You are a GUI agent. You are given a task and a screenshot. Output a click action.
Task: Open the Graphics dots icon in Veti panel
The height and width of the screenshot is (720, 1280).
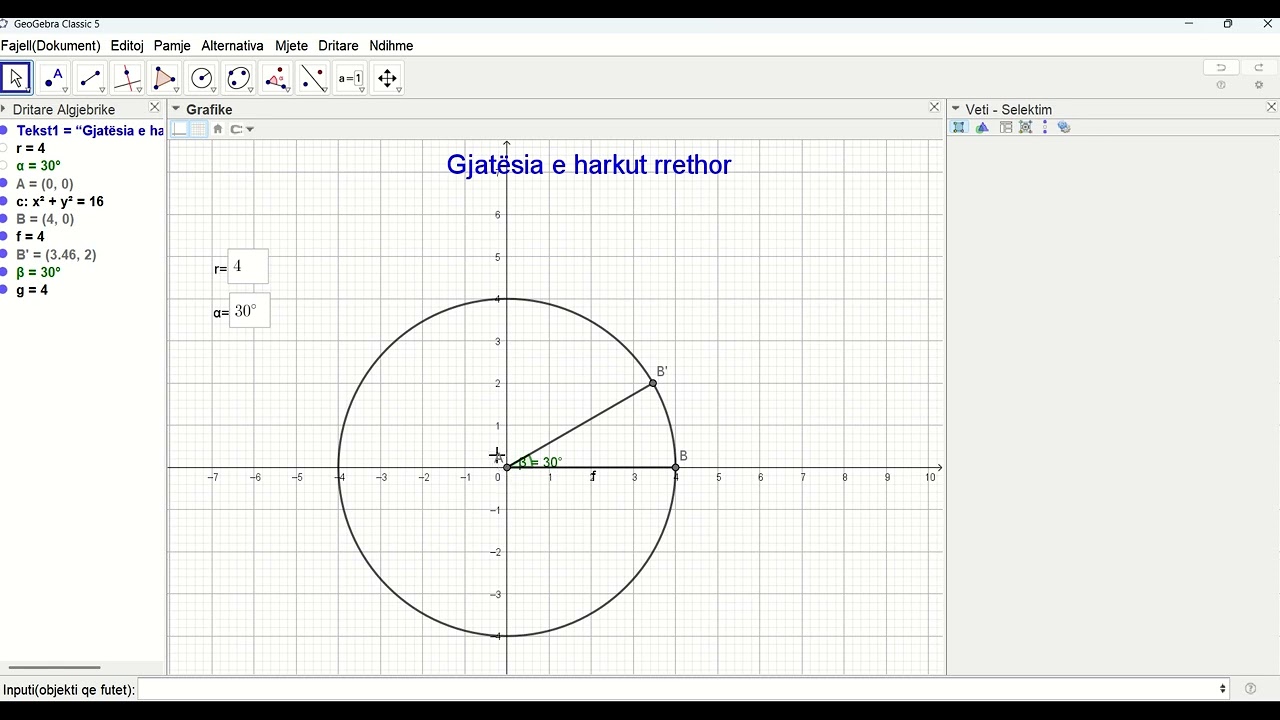pyautogui.click(x=1045, y=127)
